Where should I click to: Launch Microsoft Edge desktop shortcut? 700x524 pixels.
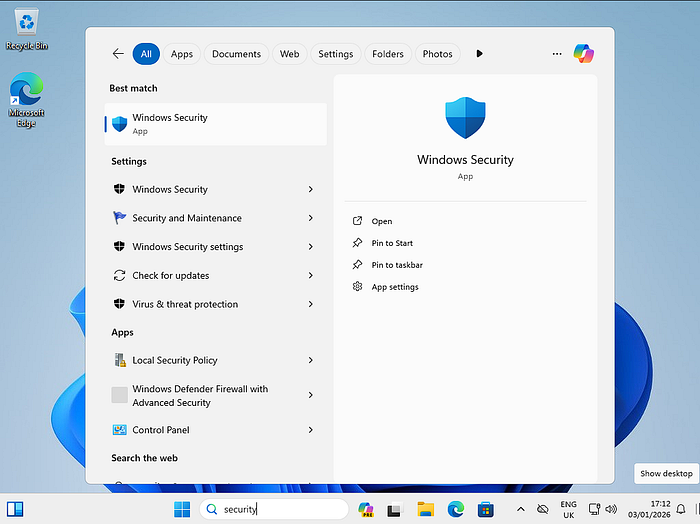point(26,100)
